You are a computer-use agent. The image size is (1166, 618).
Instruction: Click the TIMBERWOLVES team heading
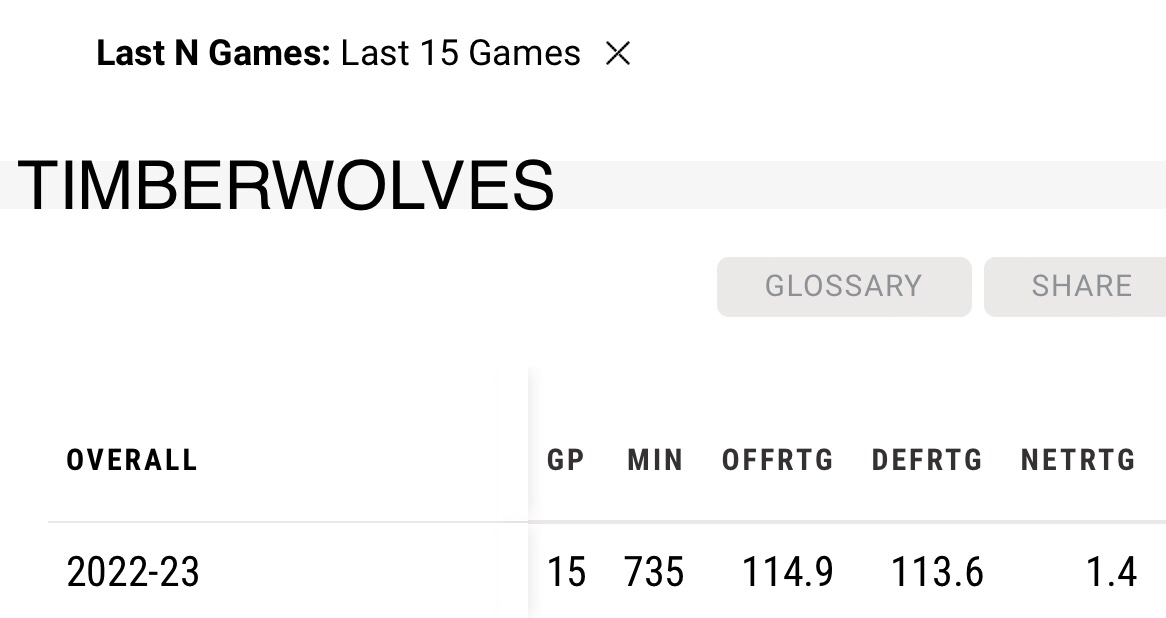(286, 186)
